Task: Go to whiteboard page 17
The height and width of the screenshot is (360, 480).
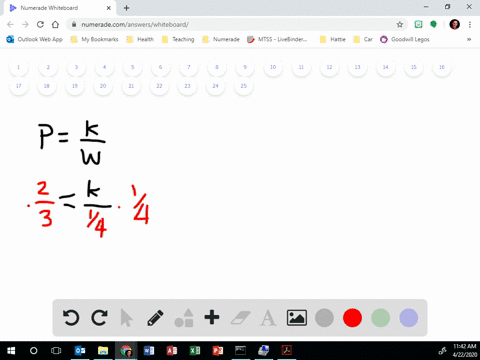Action: pyautogui.click(x=19, y=86)
